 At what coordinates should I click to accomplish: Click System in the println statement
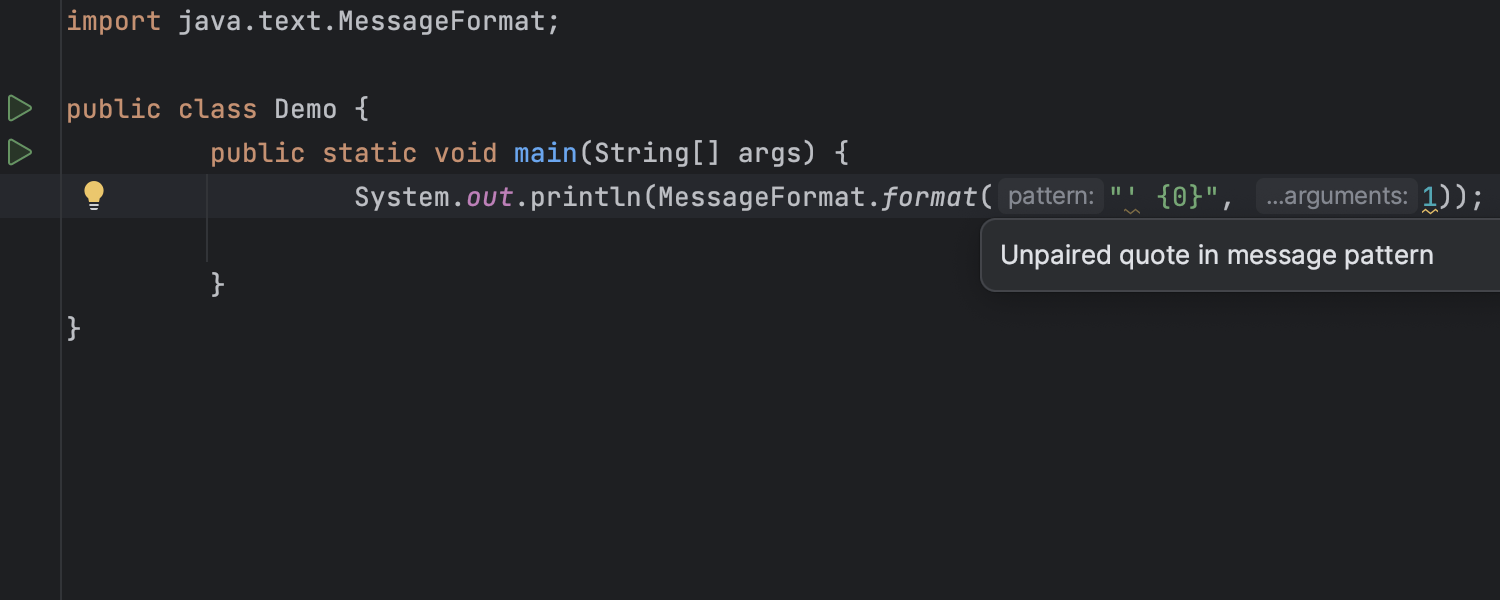(x=401, y=197)
